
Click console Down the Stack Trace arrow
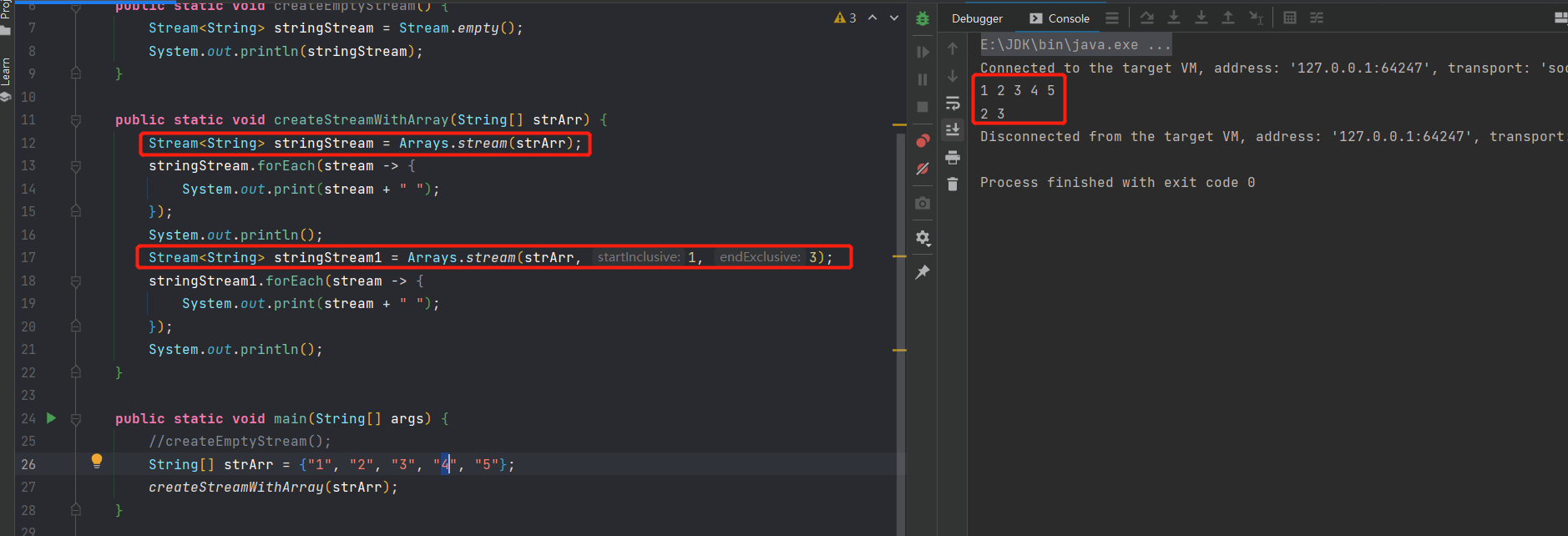click(953, 76)
